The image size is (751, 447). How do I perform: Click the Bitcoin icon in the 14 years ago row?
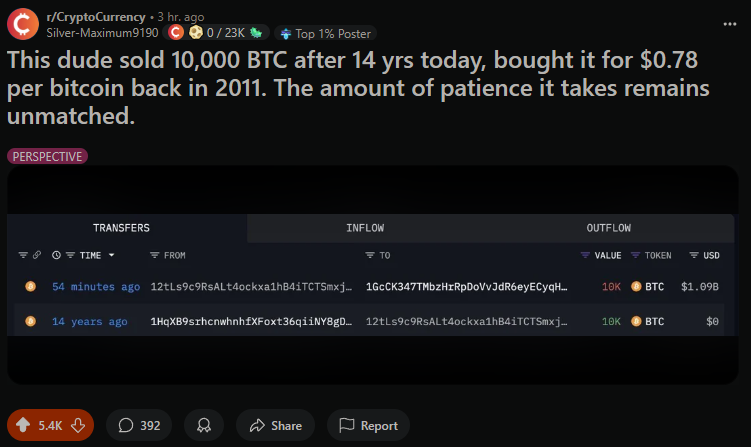coord(30,321)
